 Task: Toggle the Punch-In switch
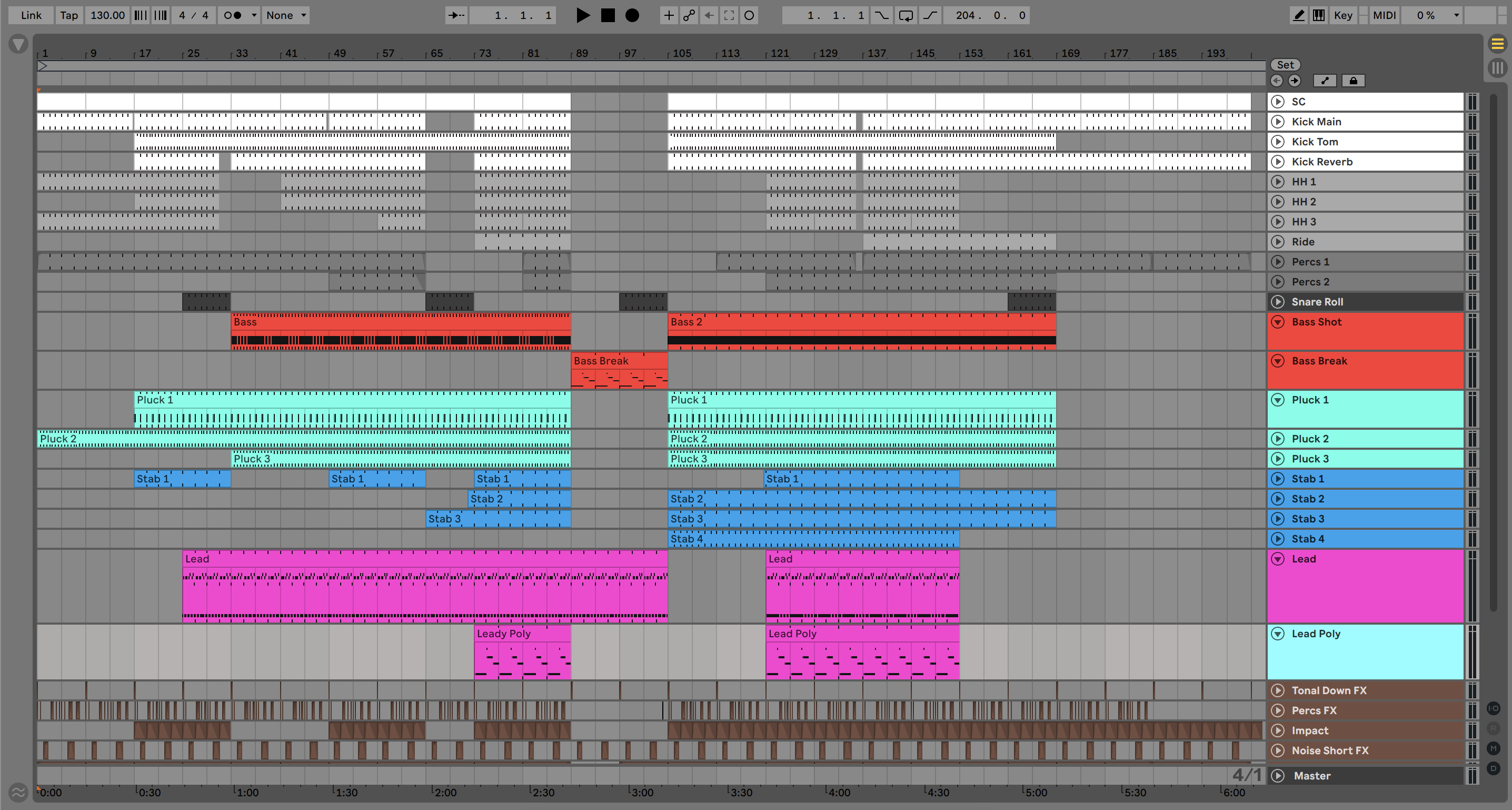(x=882, y=15)
